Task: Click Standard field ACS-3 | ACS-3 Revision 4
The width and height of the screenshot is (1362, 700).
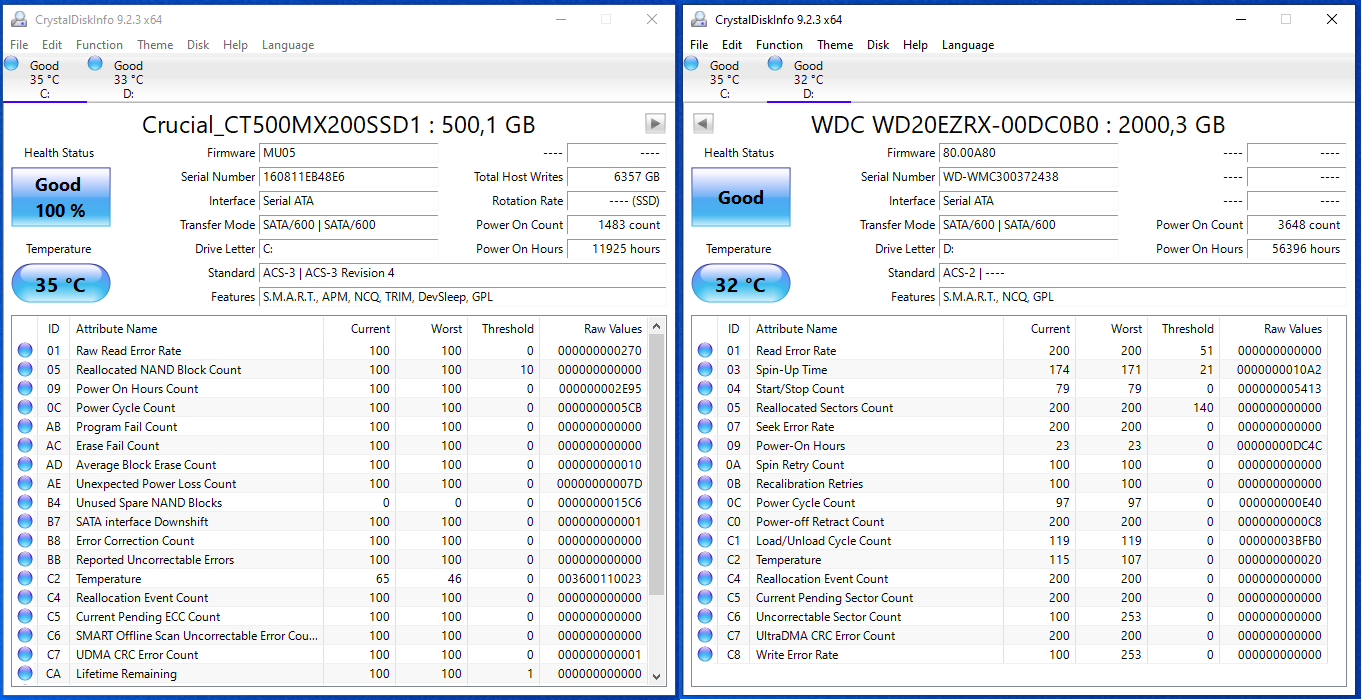Action: pyautogui.click(x=462, y=273)
